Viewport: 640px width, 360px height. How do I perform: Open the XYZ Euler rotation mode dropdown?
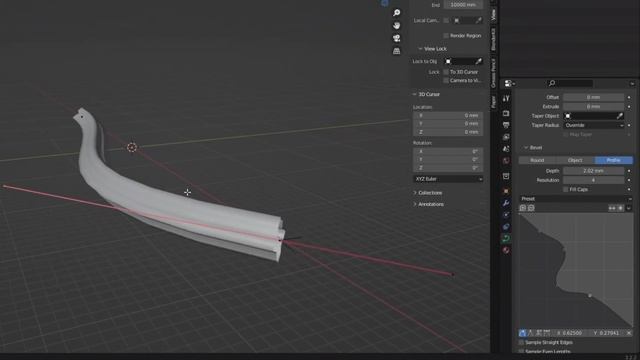pyautogui.click(x=448, y=179)
